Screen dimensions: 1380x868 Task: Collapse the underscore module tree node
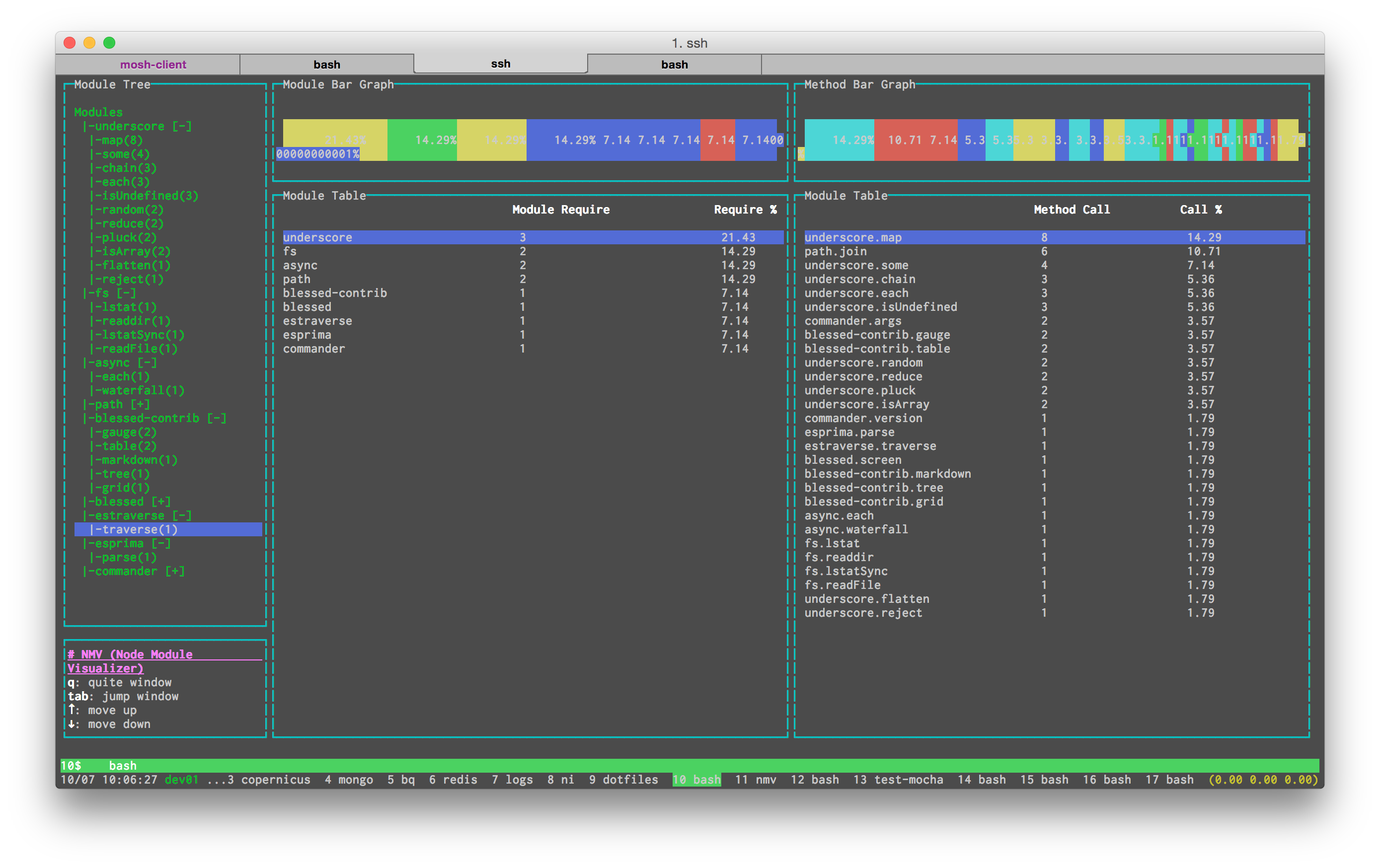182,126
